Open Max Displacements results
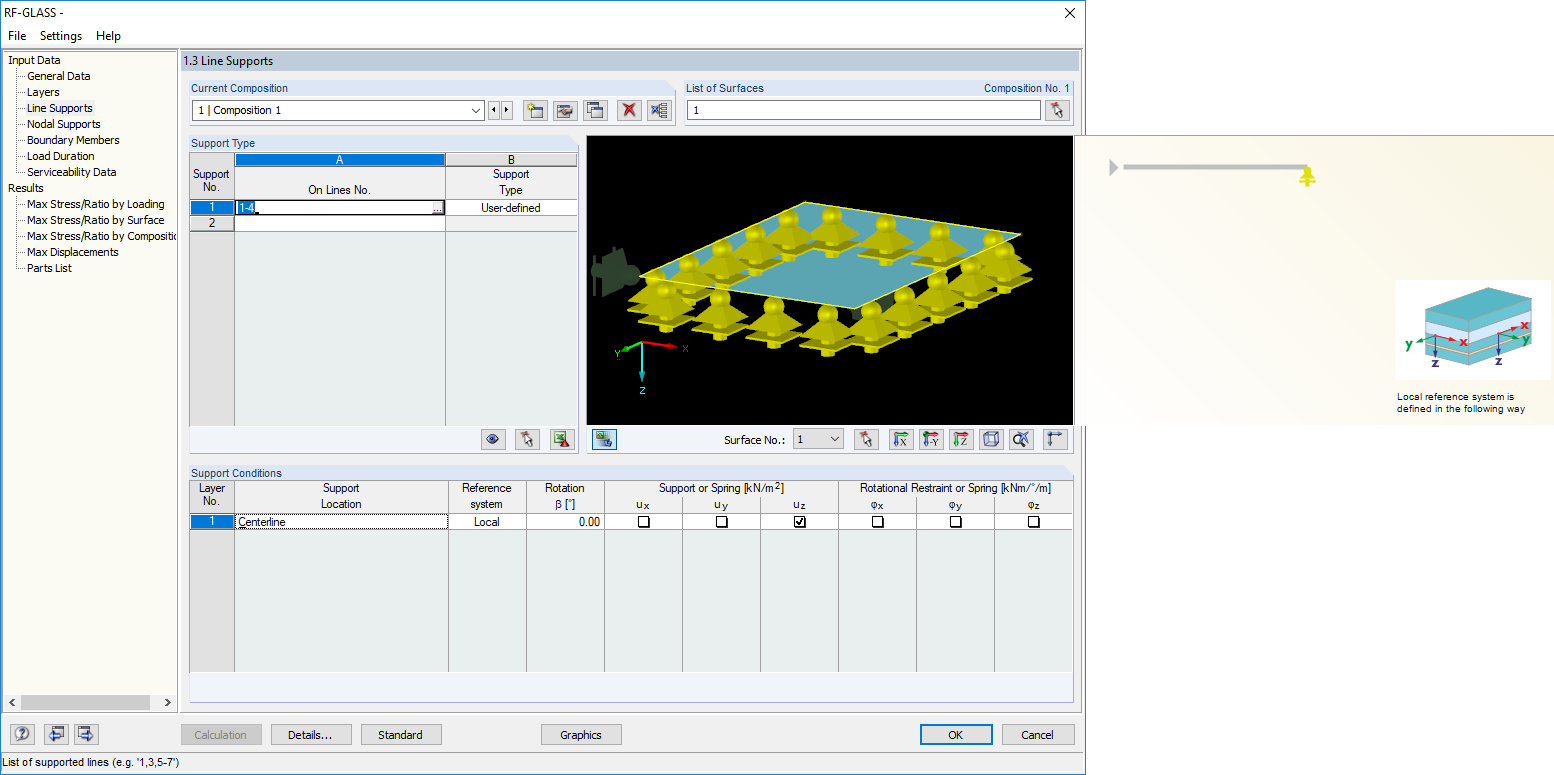1554x775 pixels. [x=73, y=252]
